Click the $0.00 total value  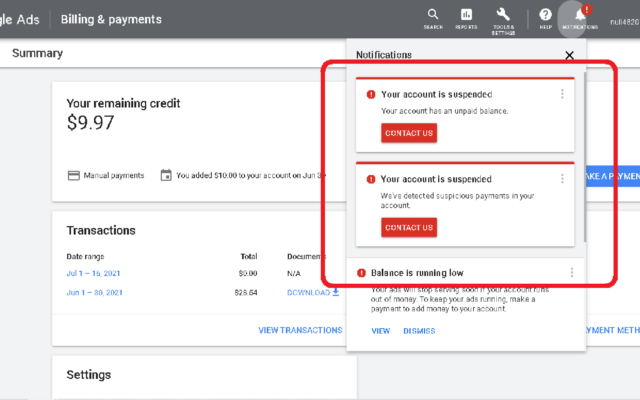[x=248, y=273]
